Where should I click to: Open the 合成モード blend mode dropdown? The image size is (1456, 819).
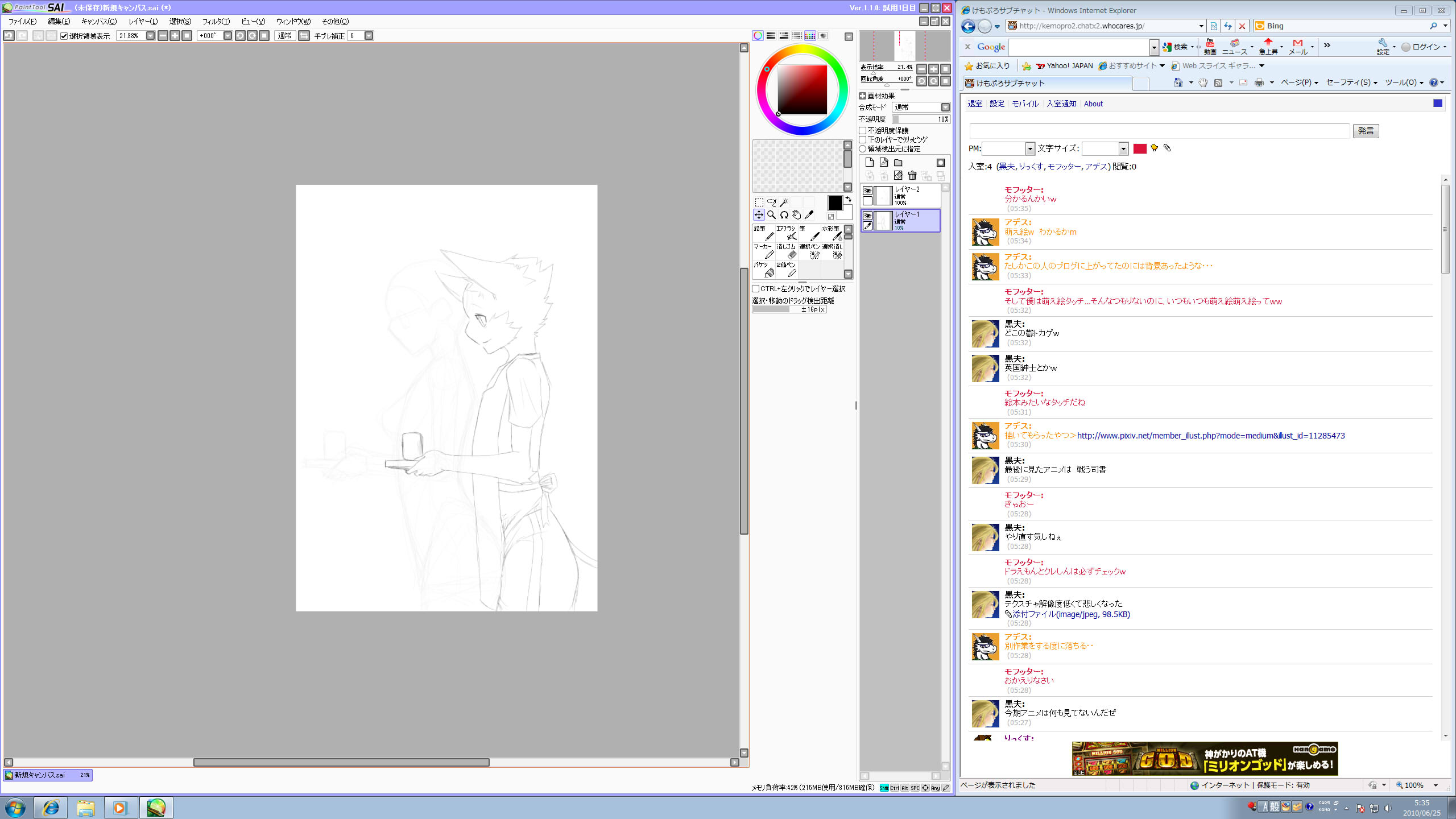tap(945, 107)
